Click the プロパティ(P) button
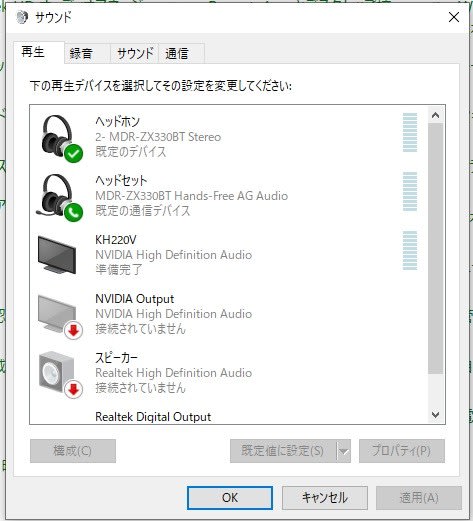Image resolution: width=473 pixels, height=521 pixels. click(x=402, y=451)
